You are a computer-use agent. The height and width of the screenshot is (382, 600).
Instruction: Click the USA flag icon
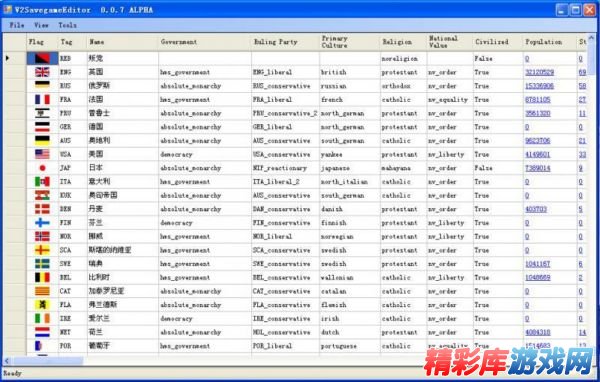pos(42,154)
